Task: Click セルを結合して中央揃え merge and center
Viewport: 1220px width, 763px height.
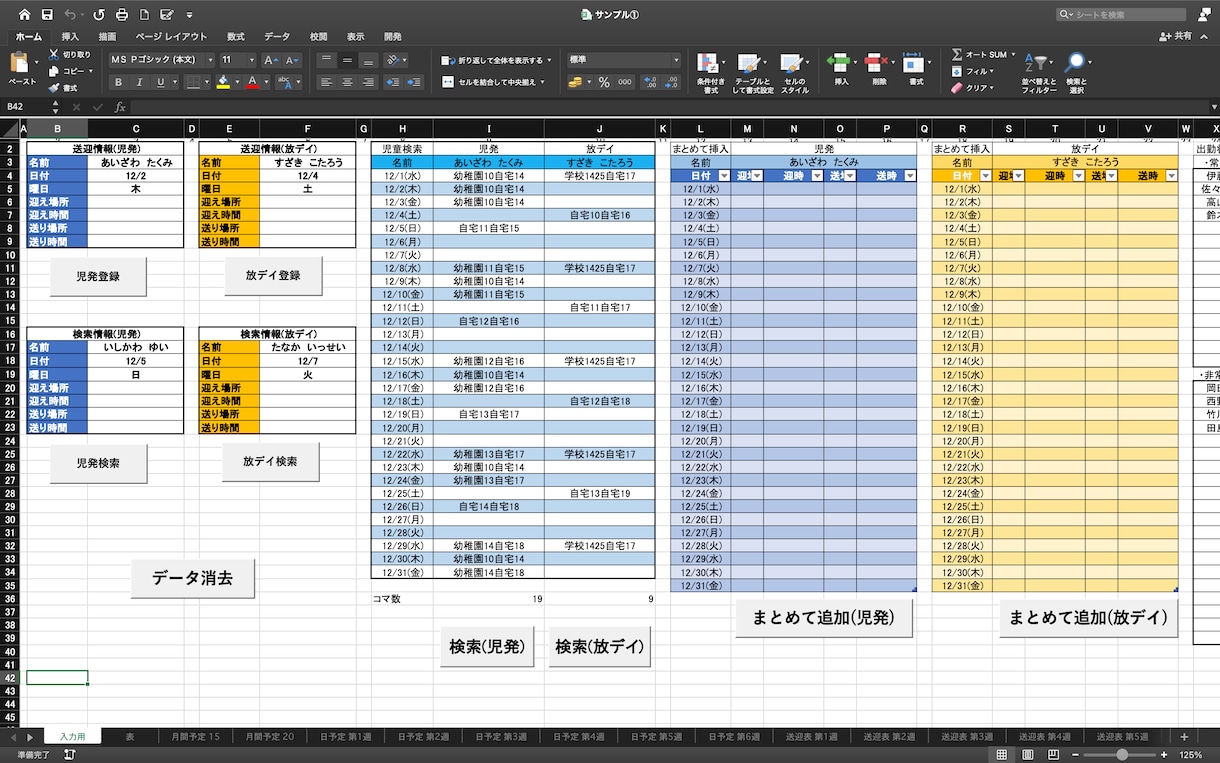Action: click(493, 83)
